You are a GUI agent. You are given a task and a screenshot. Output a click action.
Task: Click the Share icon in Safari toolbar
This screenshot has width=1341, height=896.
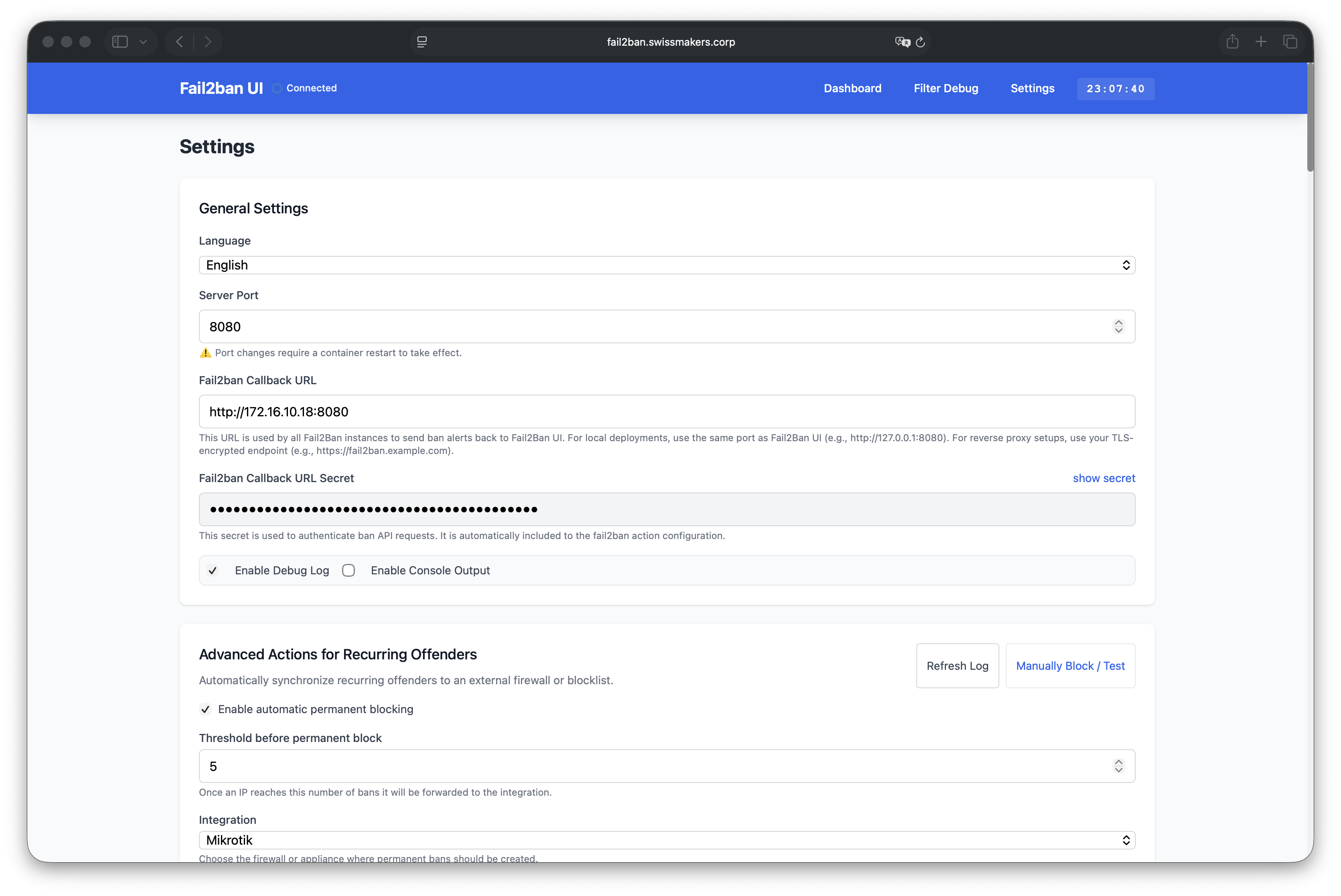[x=1232, y=42]
